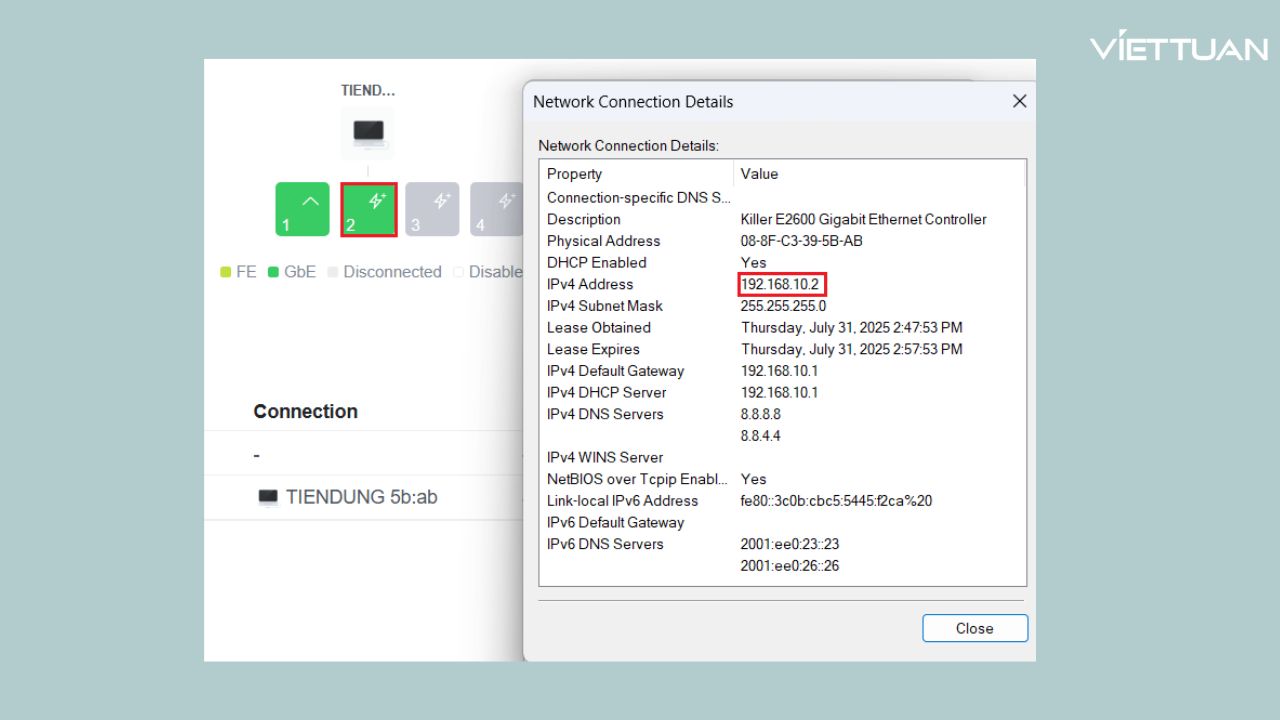Open the TIENDUNG 5b:ab connection entry

tap(361, 497)
